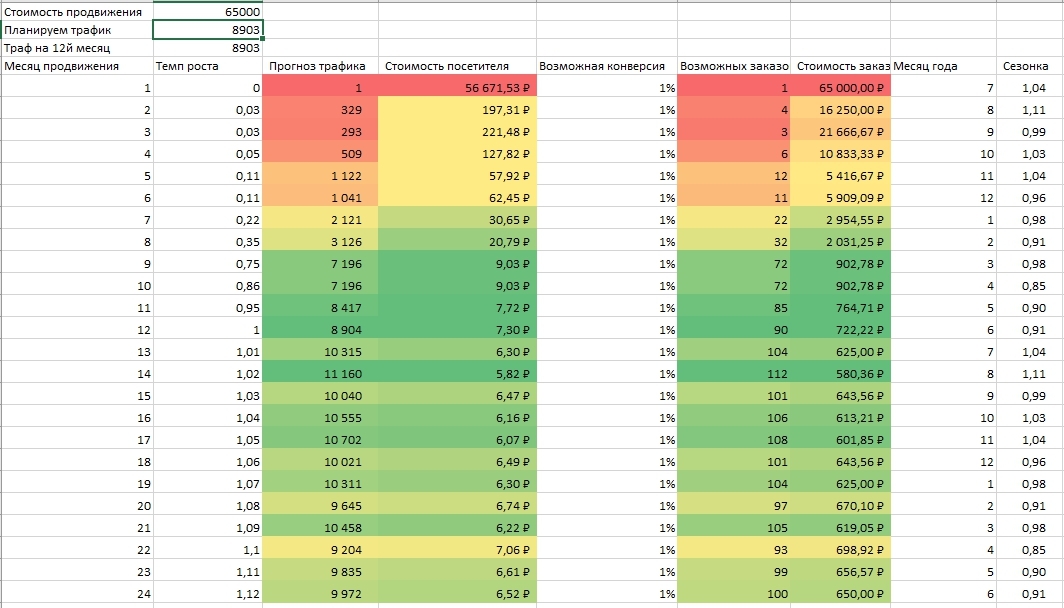This screenshot has height=608, width=1064.
Task: Select the yellow cell with 197,31 ₽
Action: coord(457,110)
